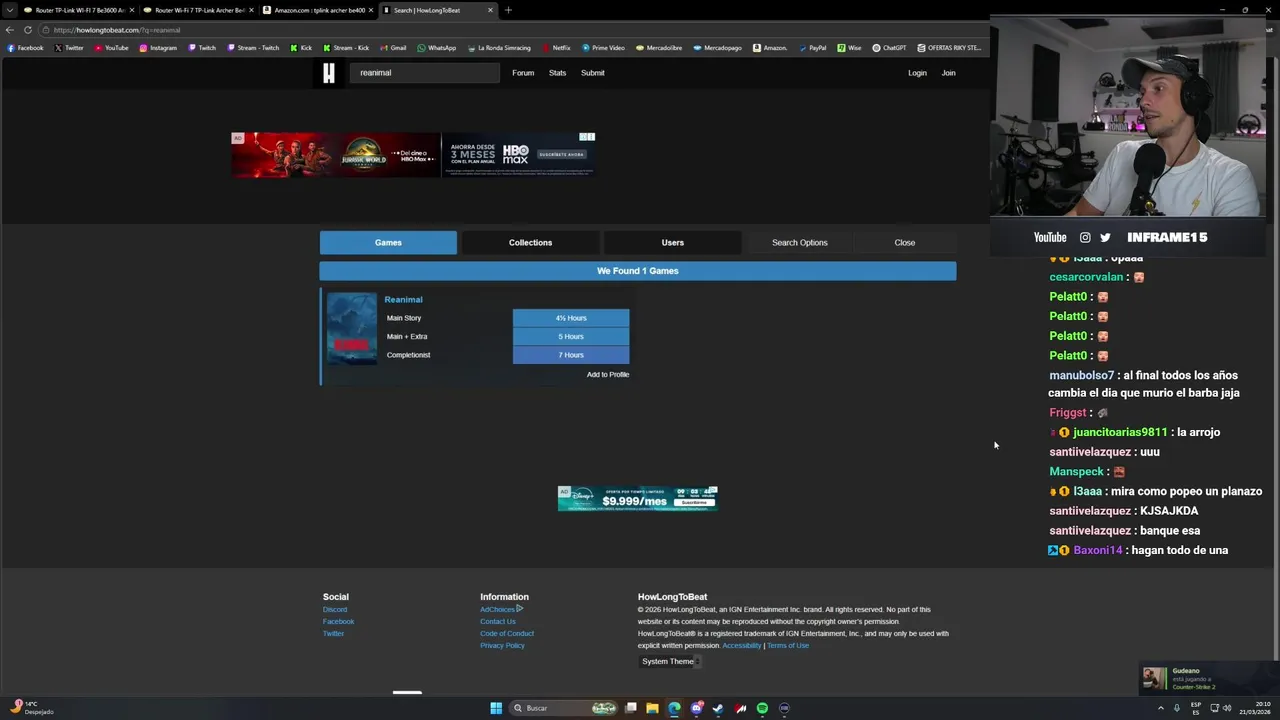This screenshot has height=720, width=1280.
Task: Close the search results panel
Action: (904, 243)
